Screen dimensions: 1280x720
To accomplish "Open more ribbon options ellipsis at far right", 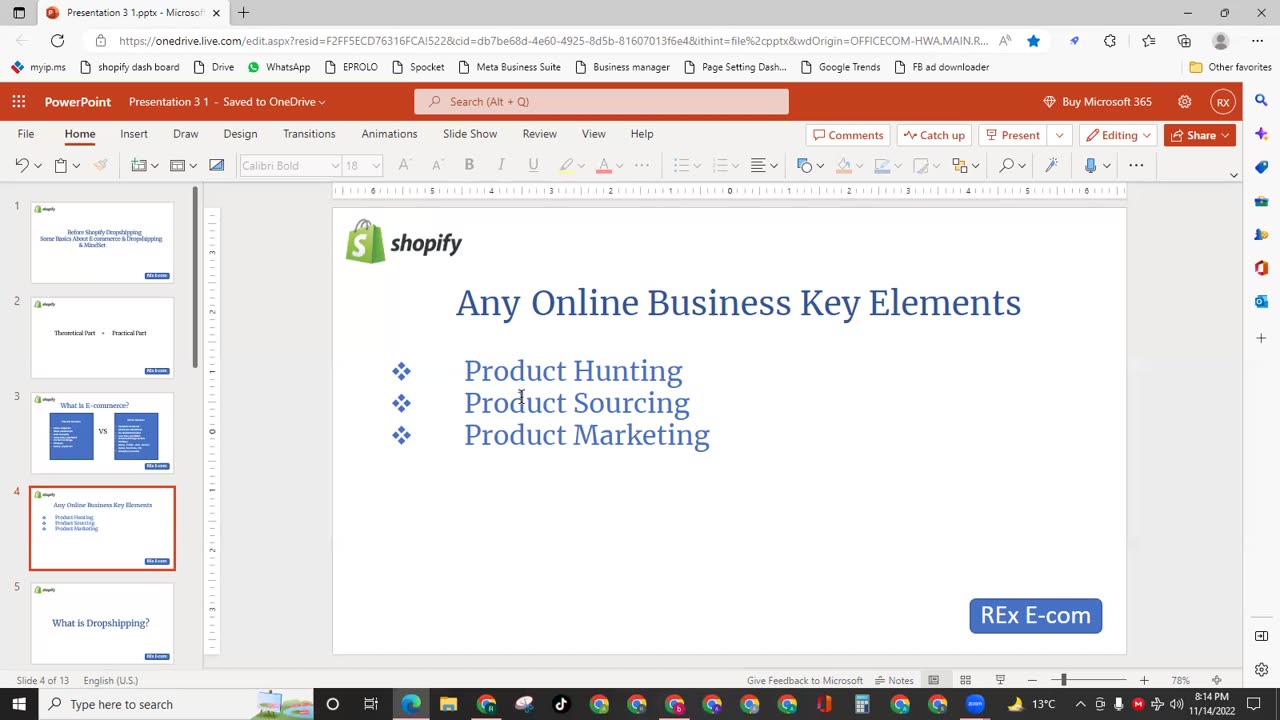I will coord(1136,165).
